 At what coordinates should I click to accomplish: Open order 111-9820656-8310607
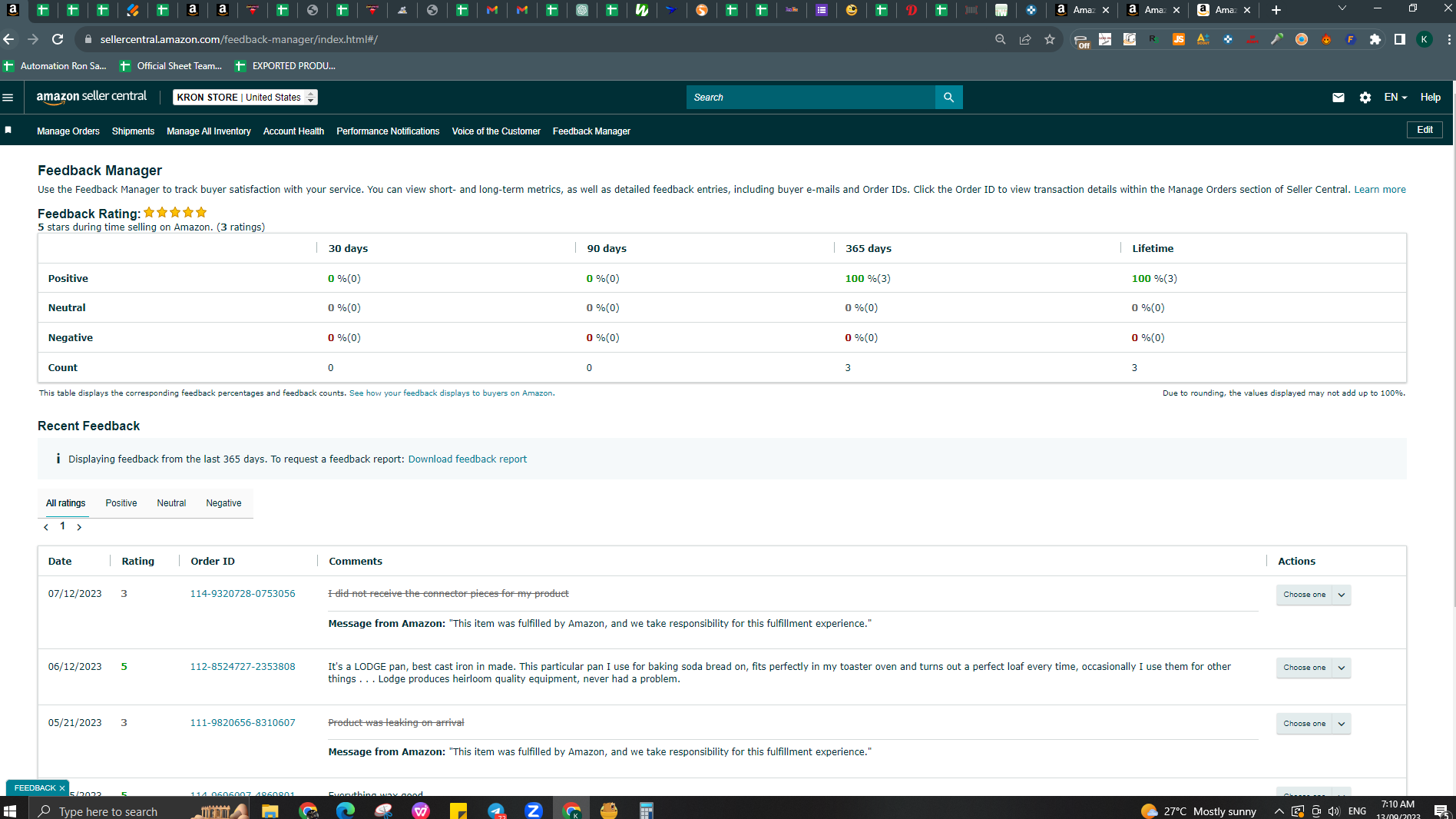[x=243, y=723]
